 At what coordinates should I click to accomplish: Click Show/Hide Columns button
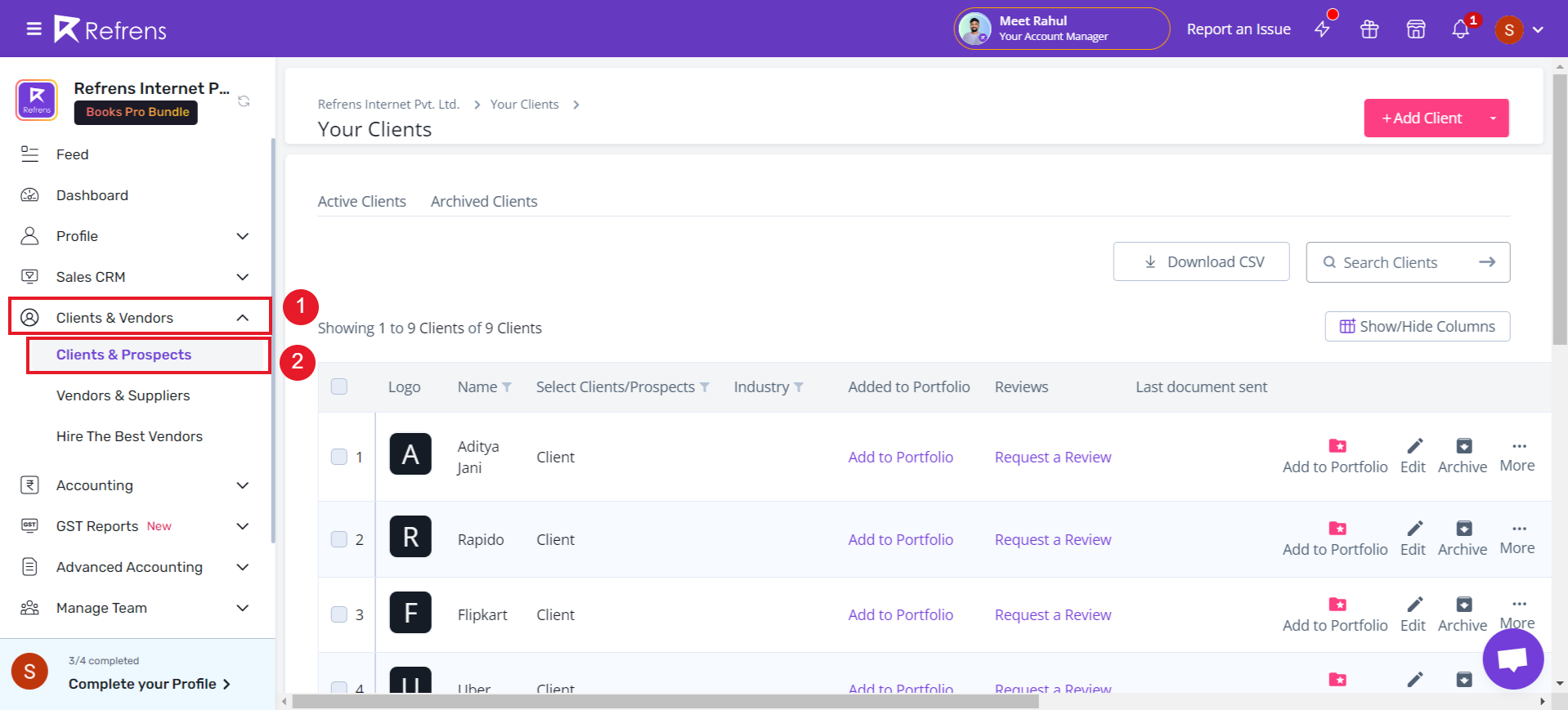click(1418, 327)
